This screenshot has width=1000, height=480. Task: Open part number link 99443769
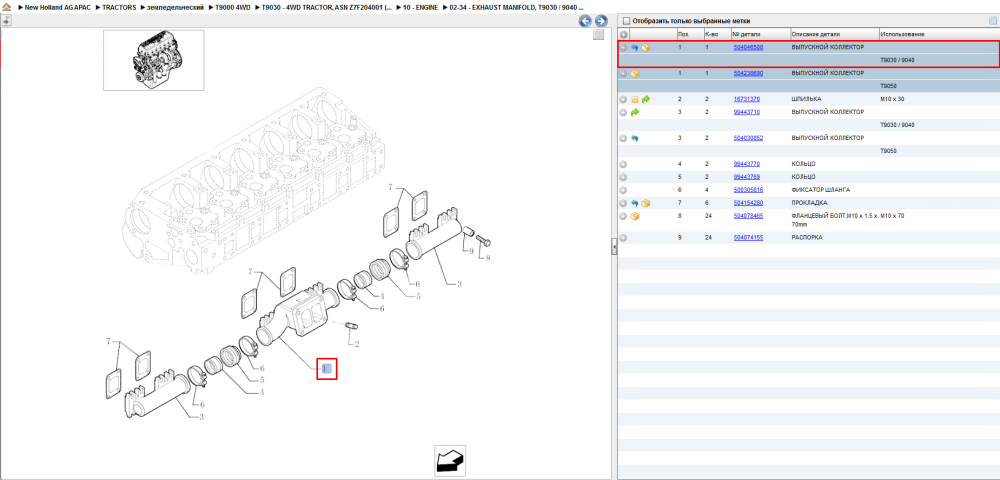[746, 177]
